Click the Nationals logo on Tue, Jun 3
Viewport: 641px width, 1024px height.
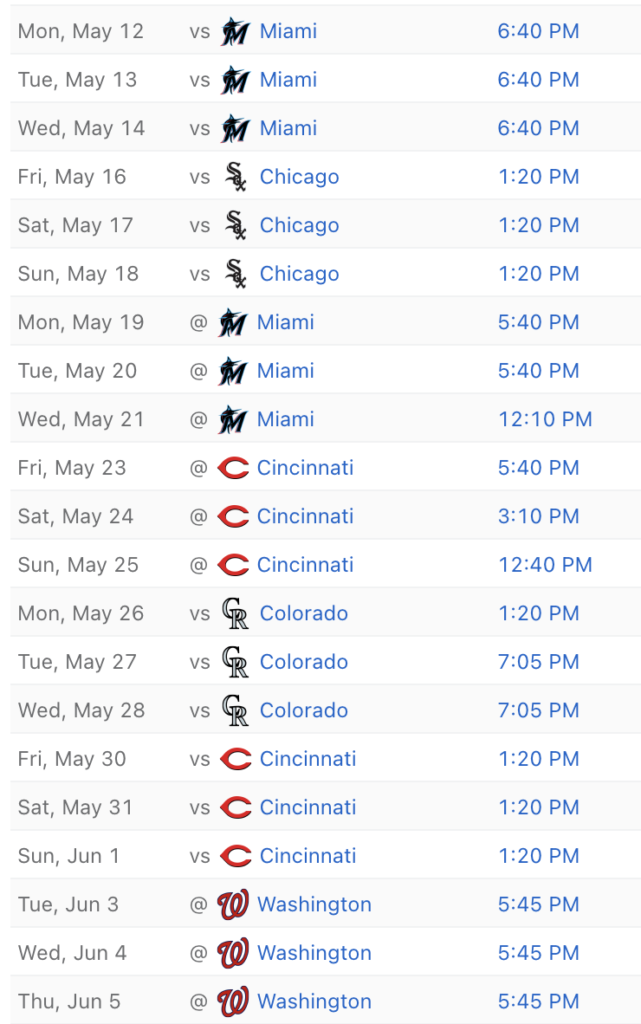point(233,904)
